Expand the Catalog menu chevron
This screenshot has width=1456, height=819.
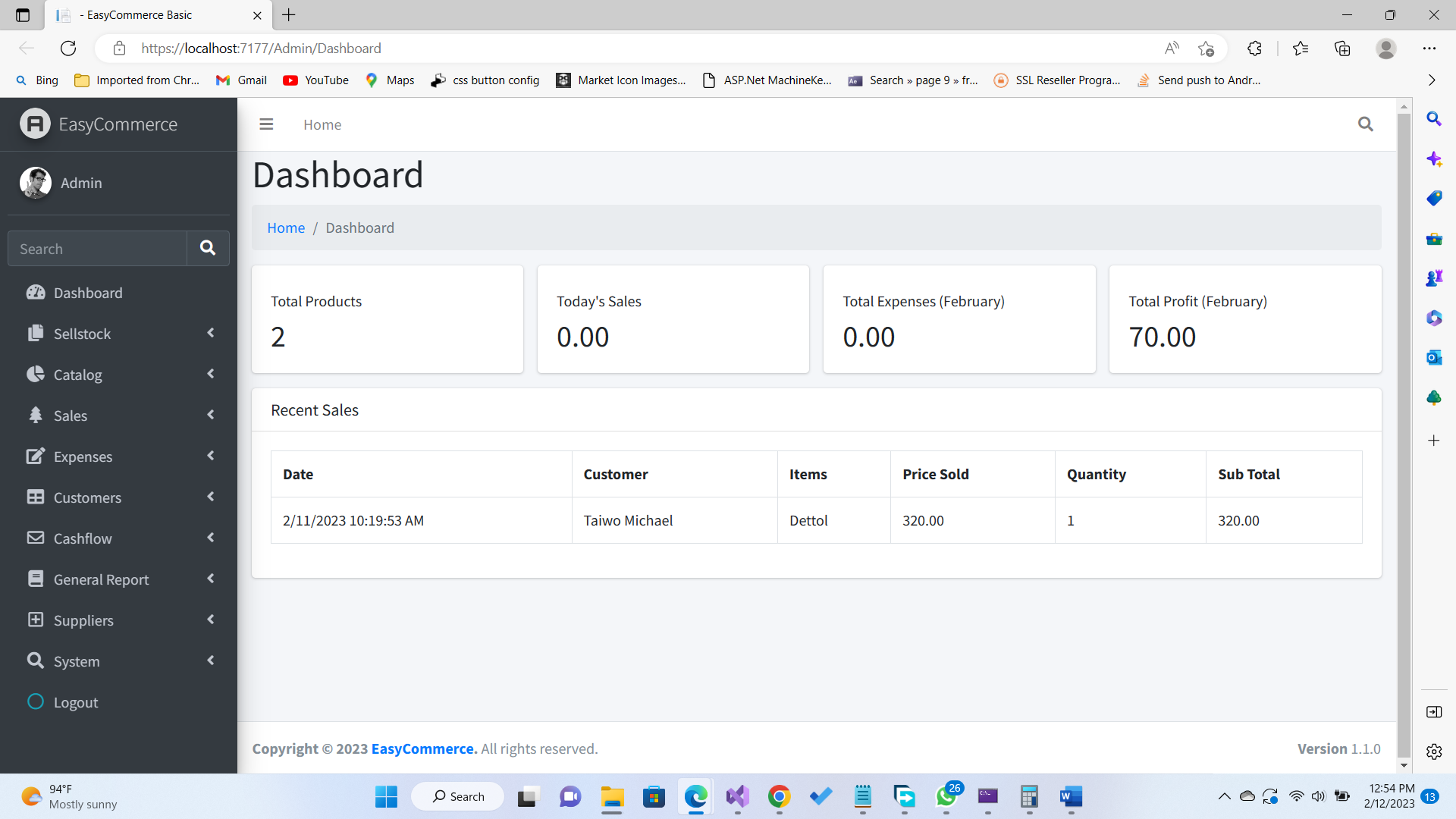pyautogui.click(x=211, y=374)
